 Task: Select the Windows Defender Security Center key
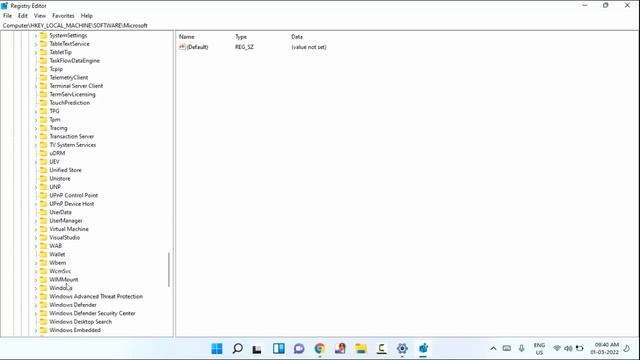(92, 313)
